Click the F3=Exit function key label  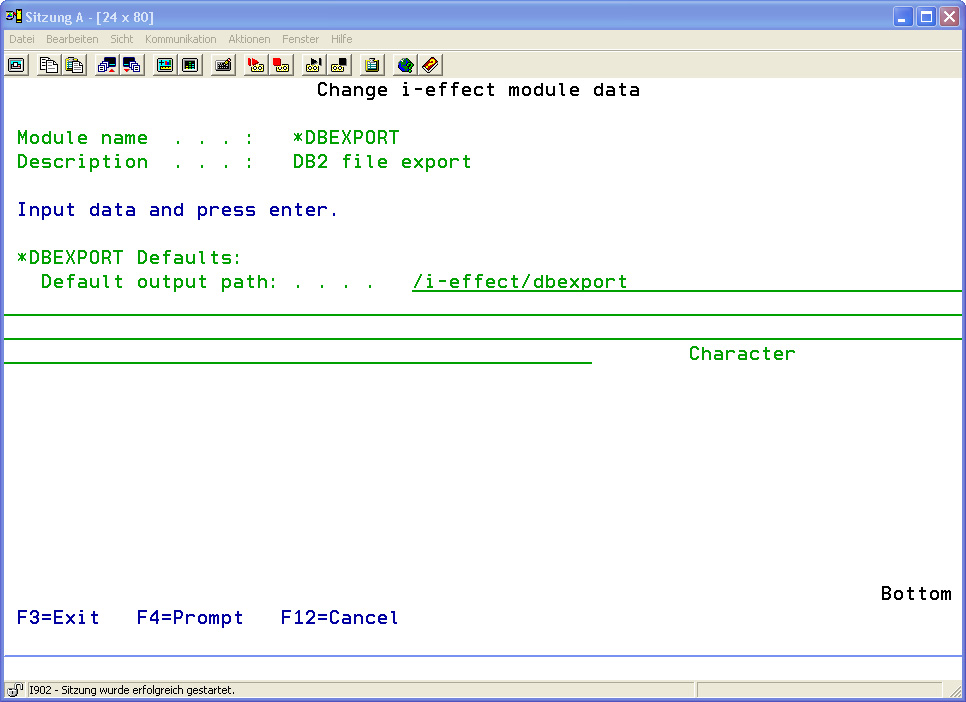click(58, 618)
